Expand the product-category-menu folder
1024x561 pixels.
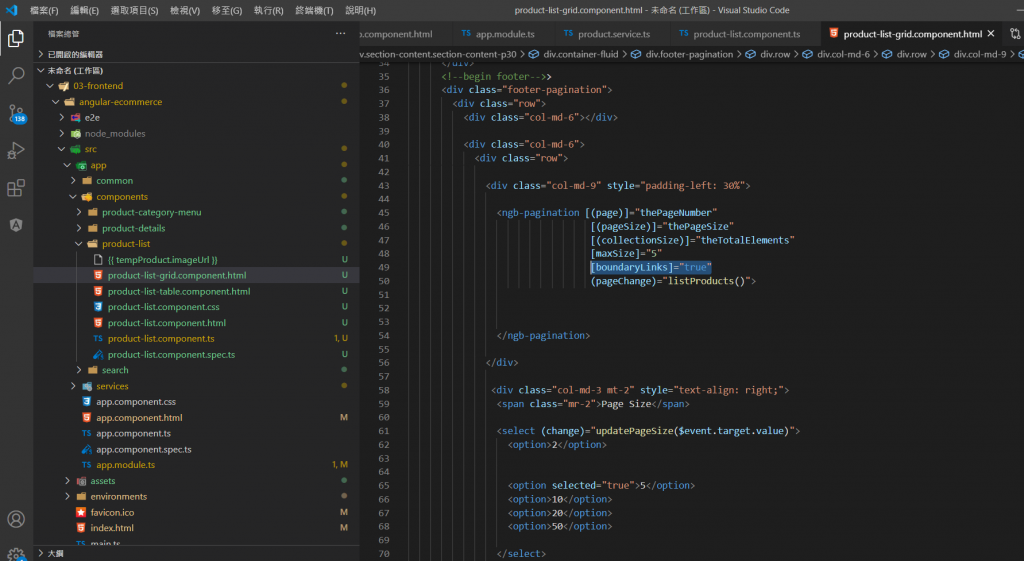pyautogui.click(x=151, y=212)
